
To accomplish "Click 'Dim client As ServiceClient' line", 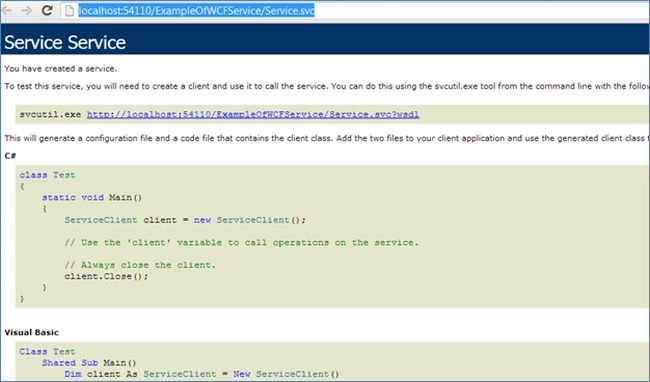I will pyautogui.click(x=201, y=374).
